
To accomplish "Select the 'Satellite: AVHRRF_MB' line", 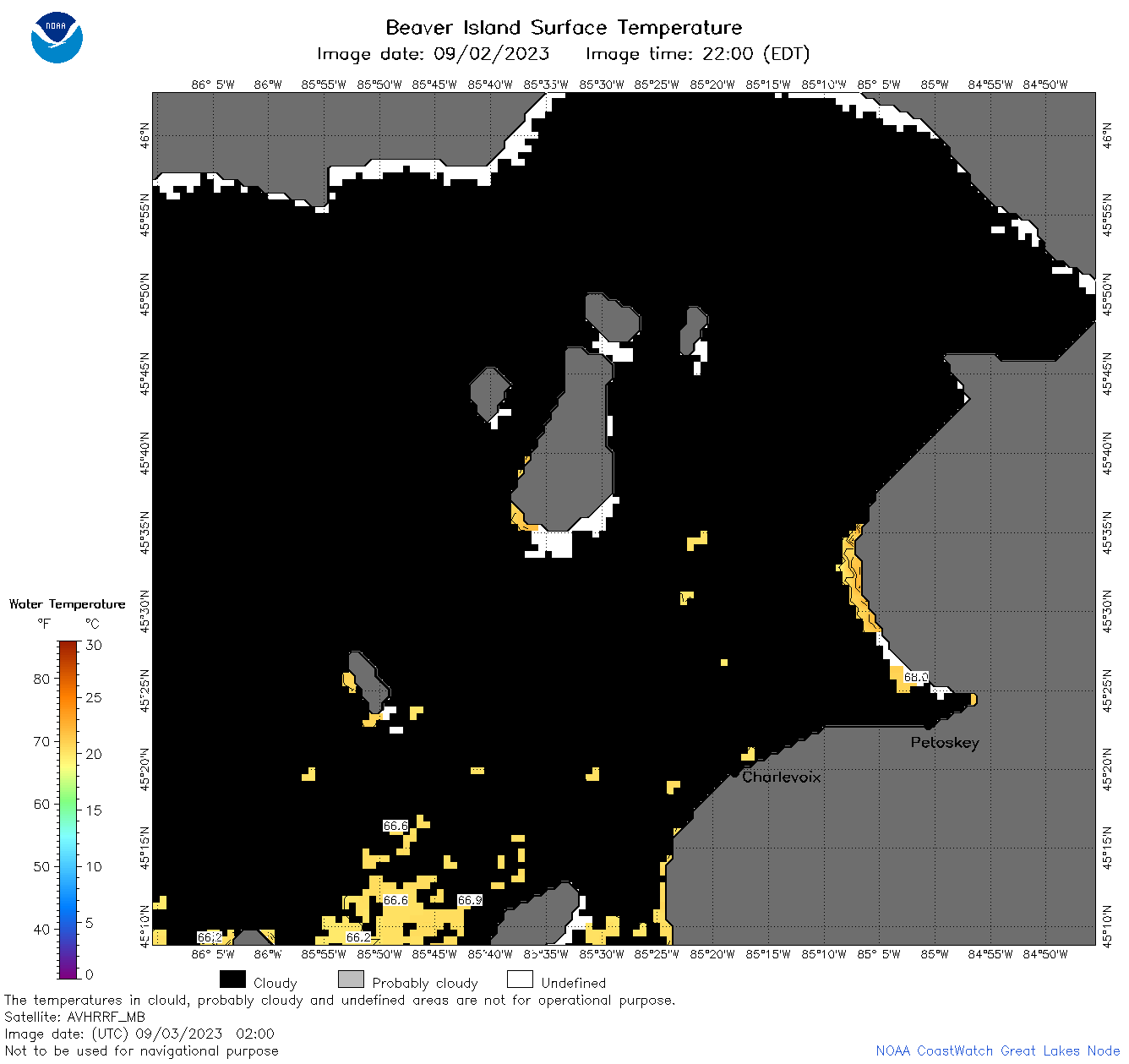I will [74, 1017].
